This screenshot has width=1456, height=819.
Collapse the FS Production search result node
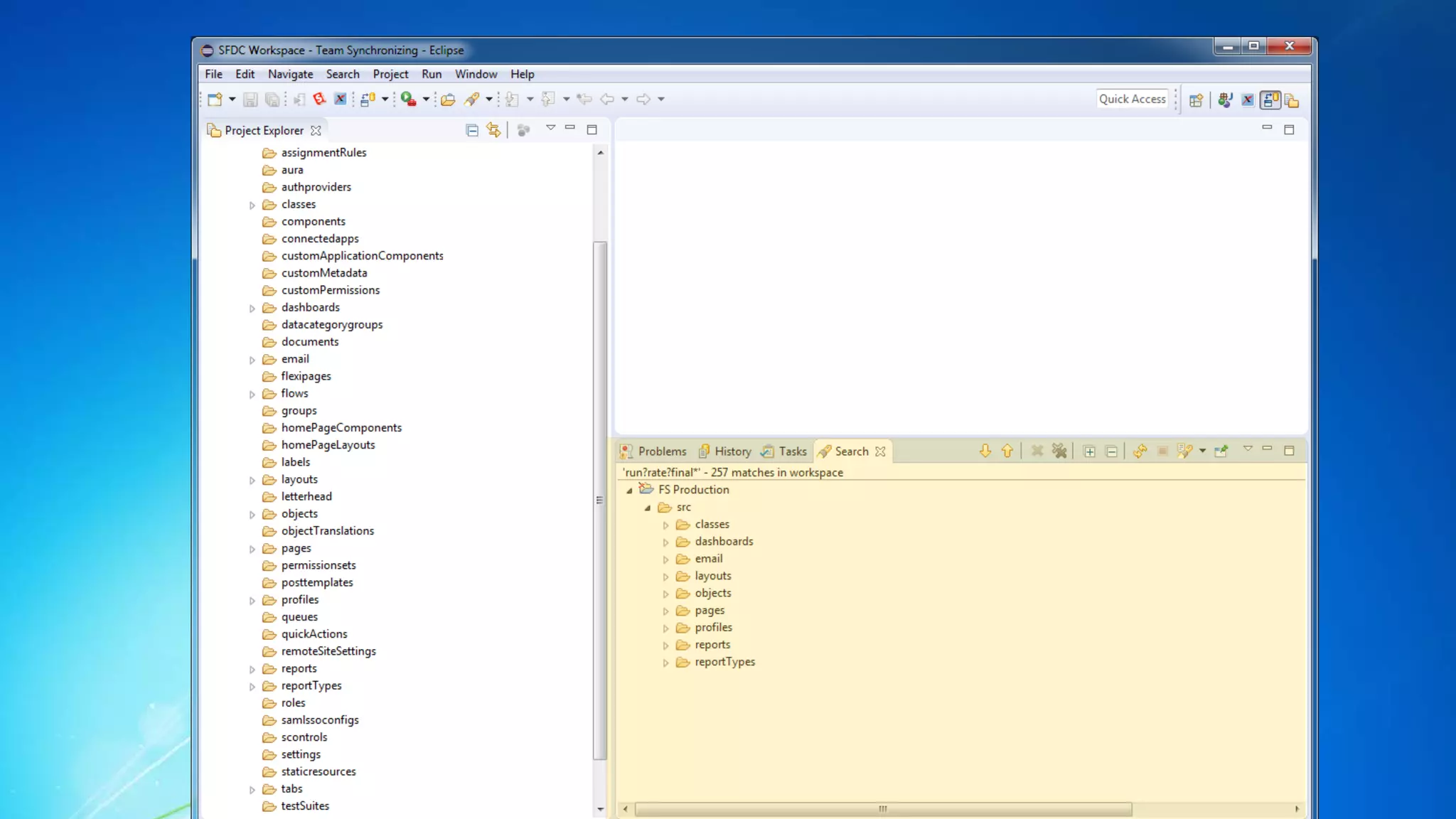(x=629, y=491)
